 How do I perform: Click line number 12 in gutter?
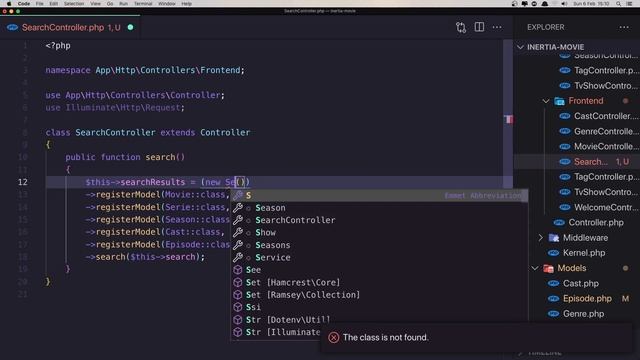[x=23, y=182]
